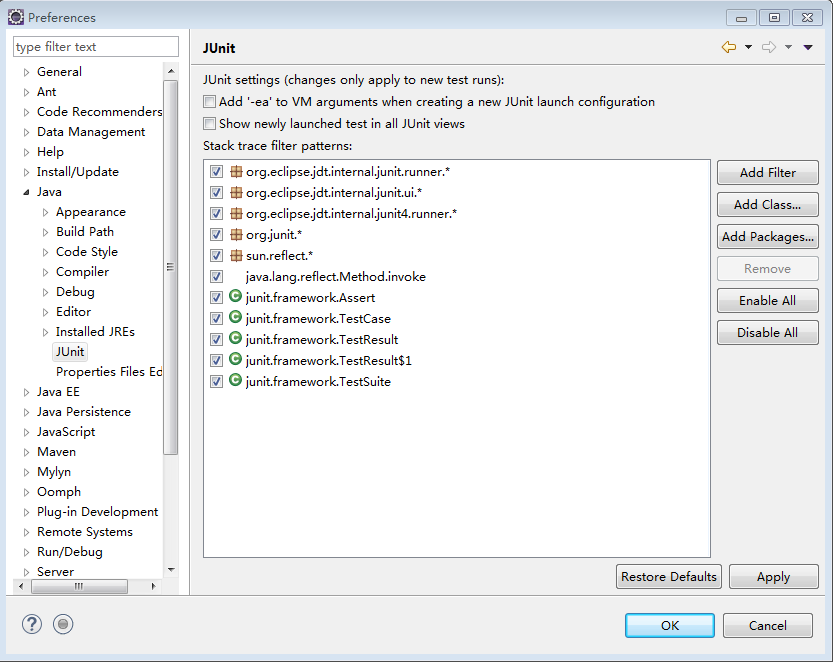Toggle "Show newly launched test" checkbox
The image size is (833, 662).
click(209, 124)
